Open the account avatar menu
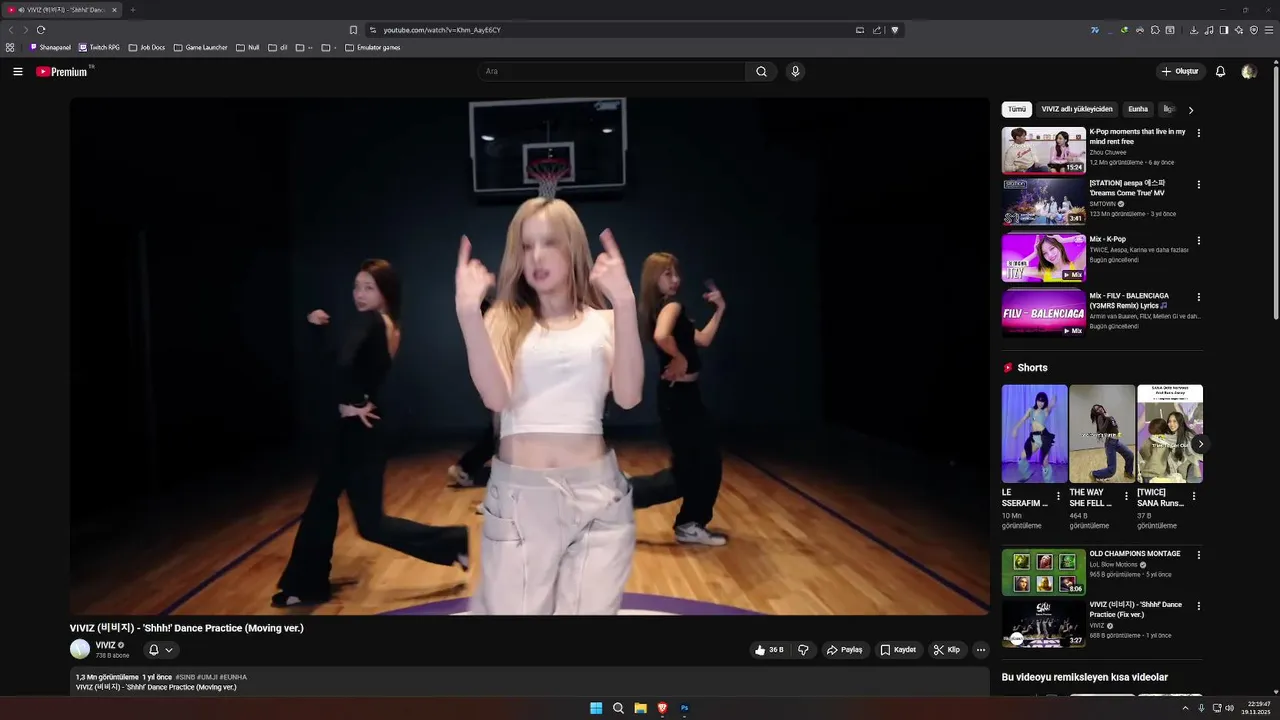Screen dimensions: 1280x720 pos(1249,72)
